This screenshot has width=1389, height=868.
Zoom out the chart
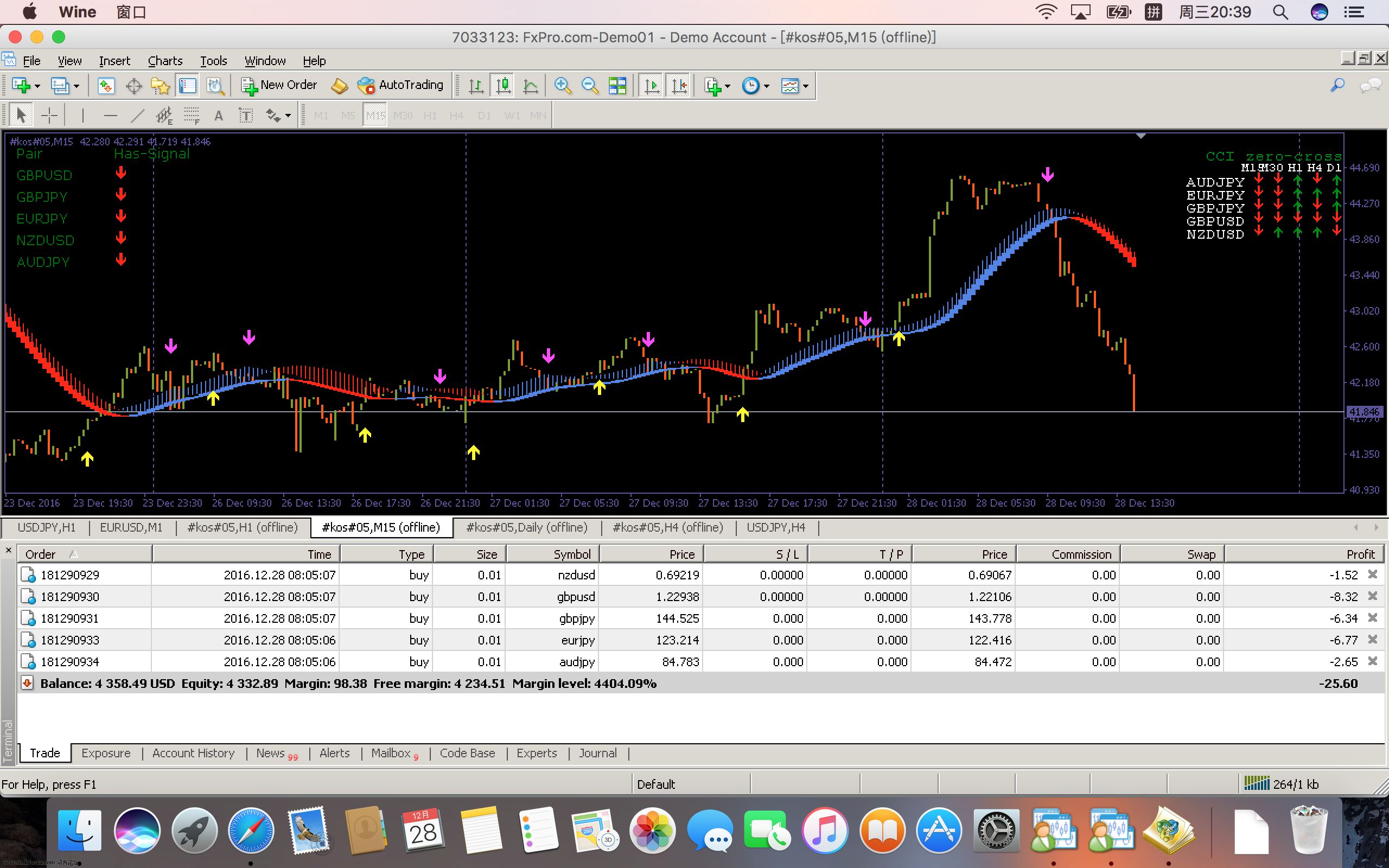pyautogui.click(x=589, y=86)
